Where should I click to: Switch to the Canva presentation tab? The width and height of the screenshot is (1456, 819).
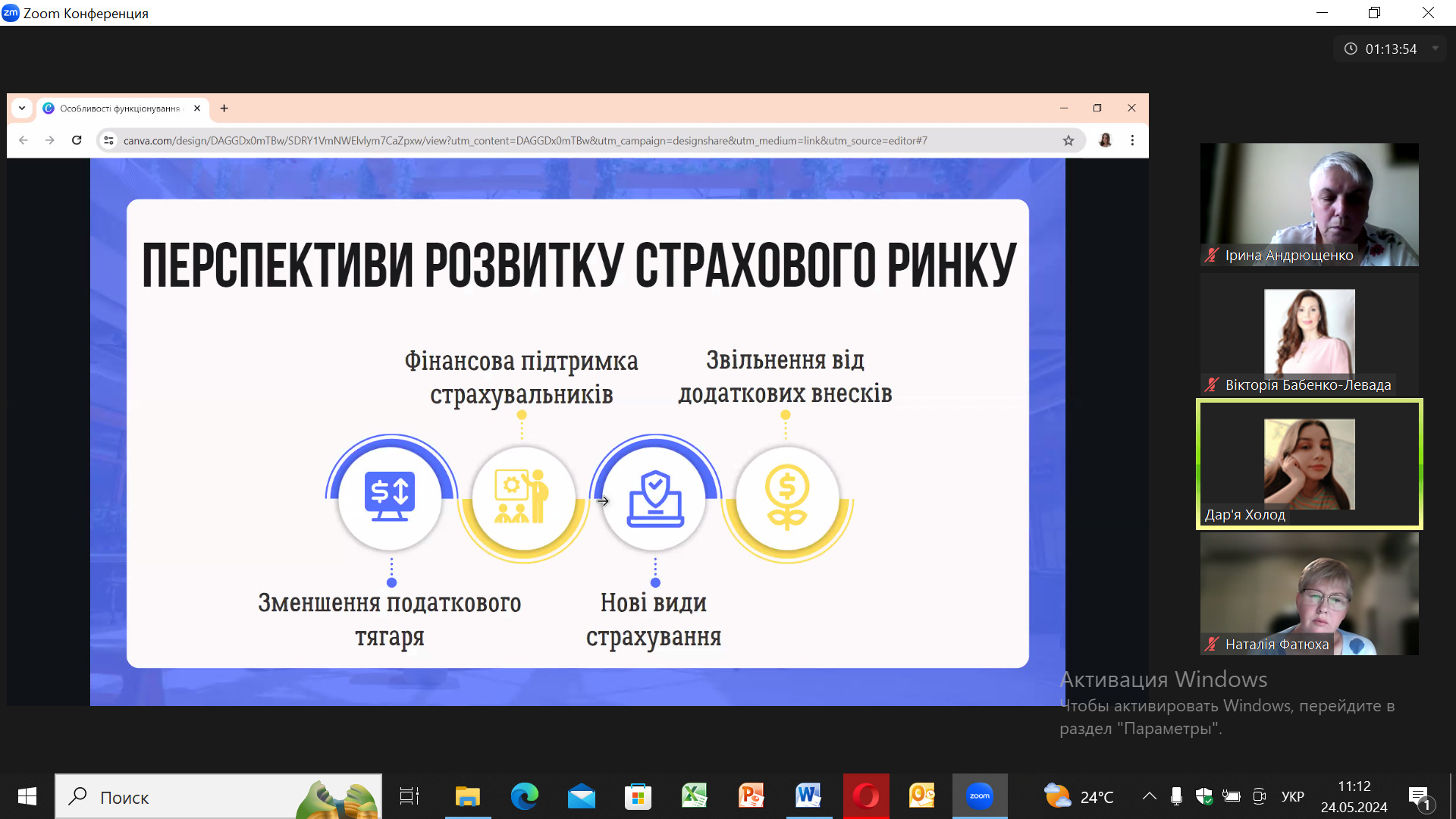pyautogui.click(x=119, y=108)
